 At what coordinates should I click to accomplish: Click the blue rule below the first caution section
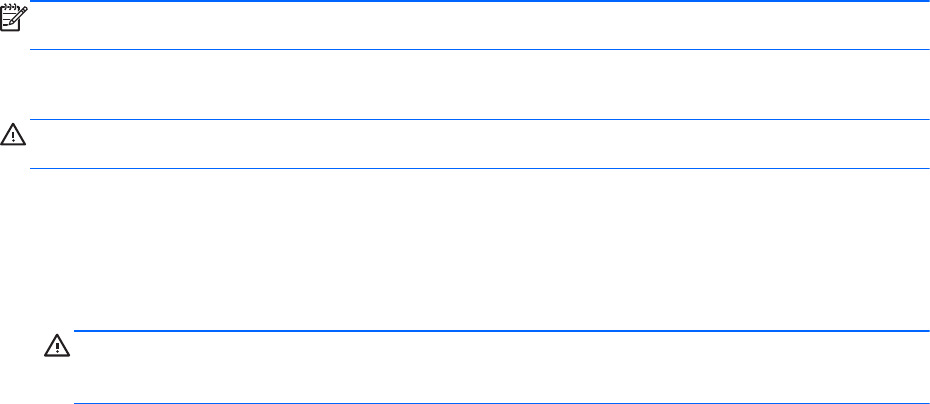479,168
